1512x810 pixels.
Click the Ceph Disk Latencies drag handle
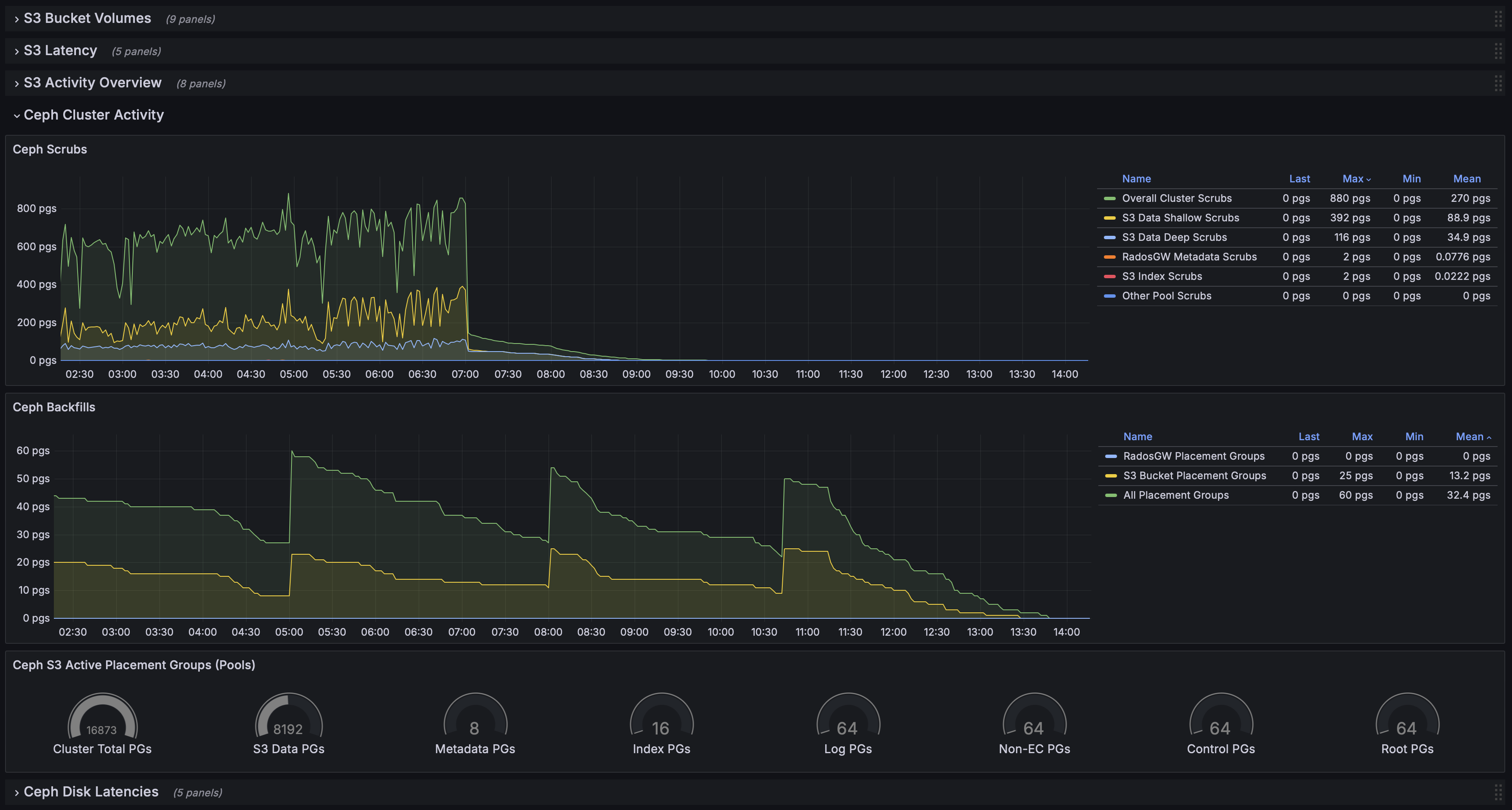coord(1498,792)
